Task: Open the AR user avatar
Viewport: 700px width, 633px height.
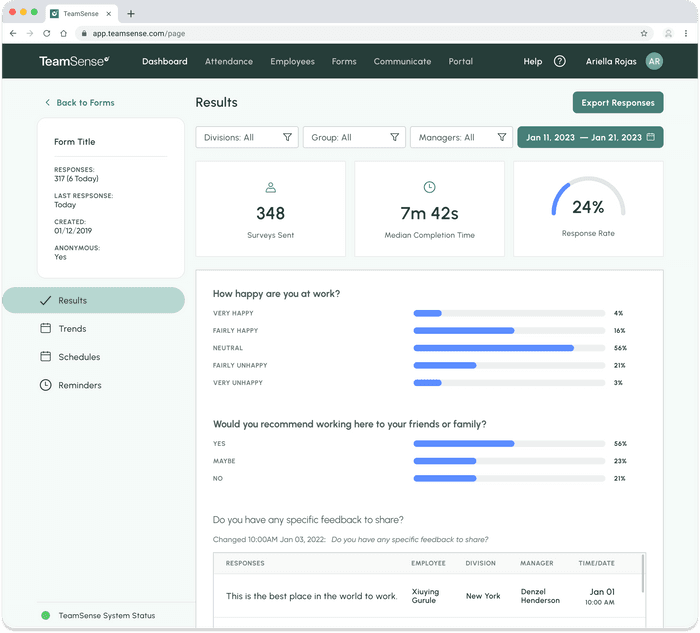Action: [x=654, y=61]
